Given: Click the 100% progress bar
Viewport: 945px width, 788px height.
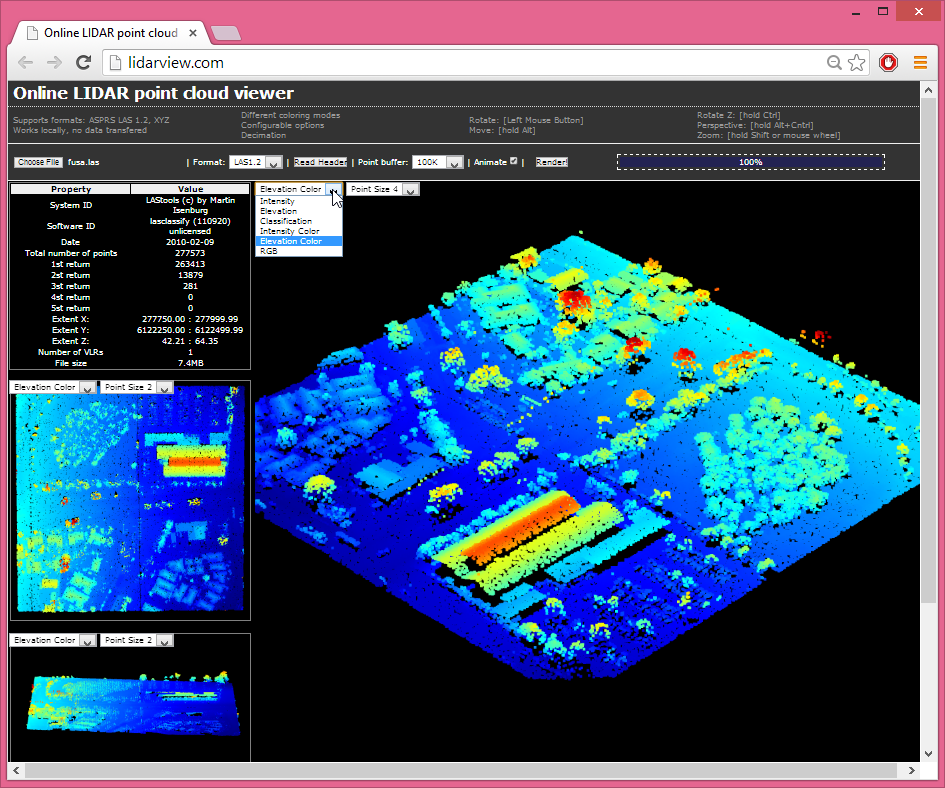Looking at the screenshot, I should pyautogui.click(x=750, y=162).
